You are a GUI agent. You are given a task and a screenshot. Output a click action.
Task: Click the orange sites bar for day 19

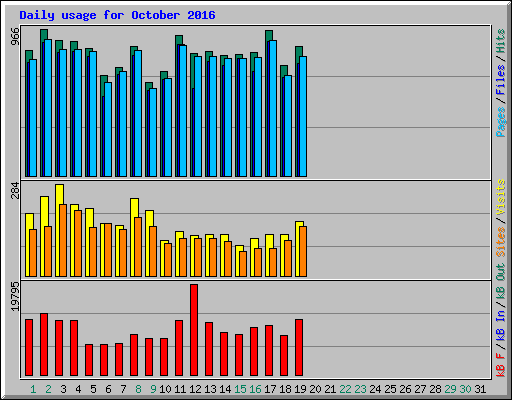pyautogui.click(x=303, y=251)
